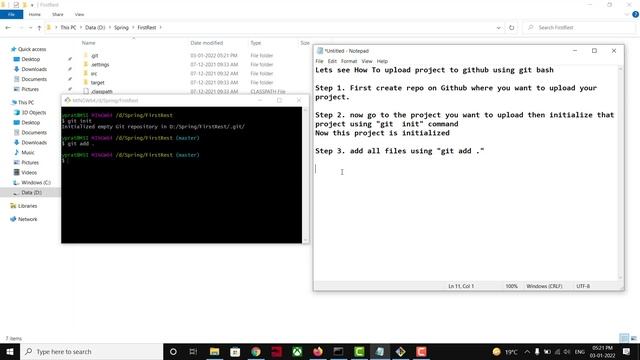
Task: Open File Explorer help icon
Action: click(636, 14)
